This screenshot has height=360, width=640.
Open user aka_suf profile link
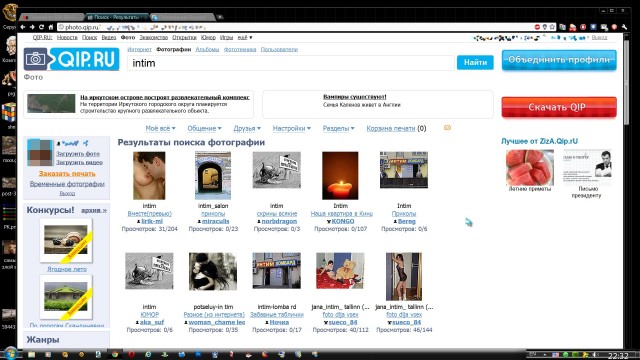(152, 322)
